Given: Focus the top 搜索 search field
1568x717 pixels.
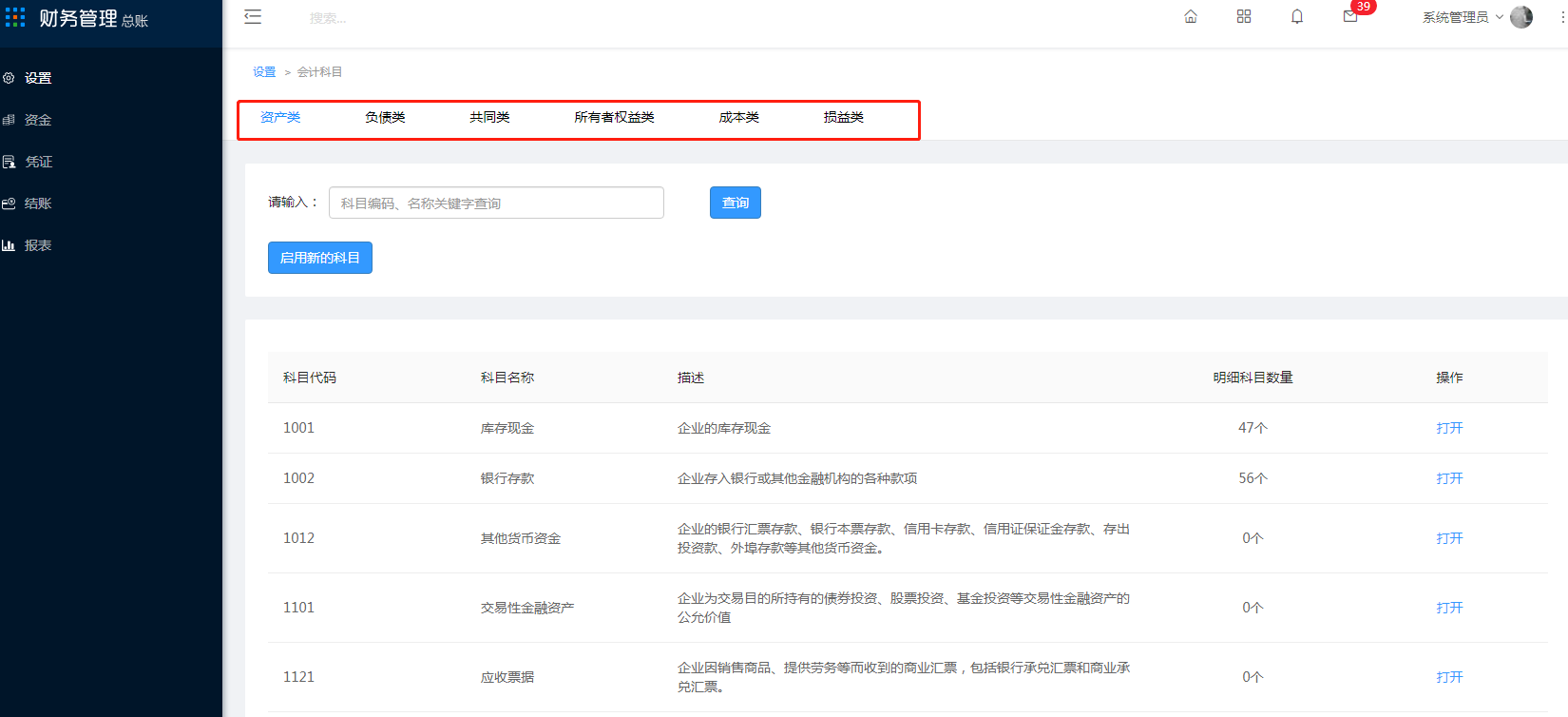Looking at the screenshot, I should pos(328,18).
